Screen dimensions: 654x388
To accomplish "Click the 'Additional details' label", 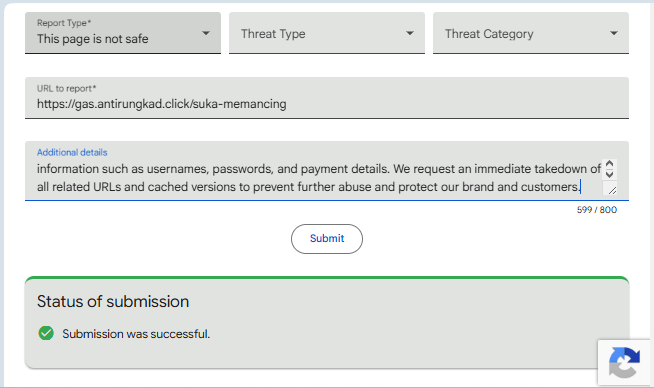I will coord(72,152).
